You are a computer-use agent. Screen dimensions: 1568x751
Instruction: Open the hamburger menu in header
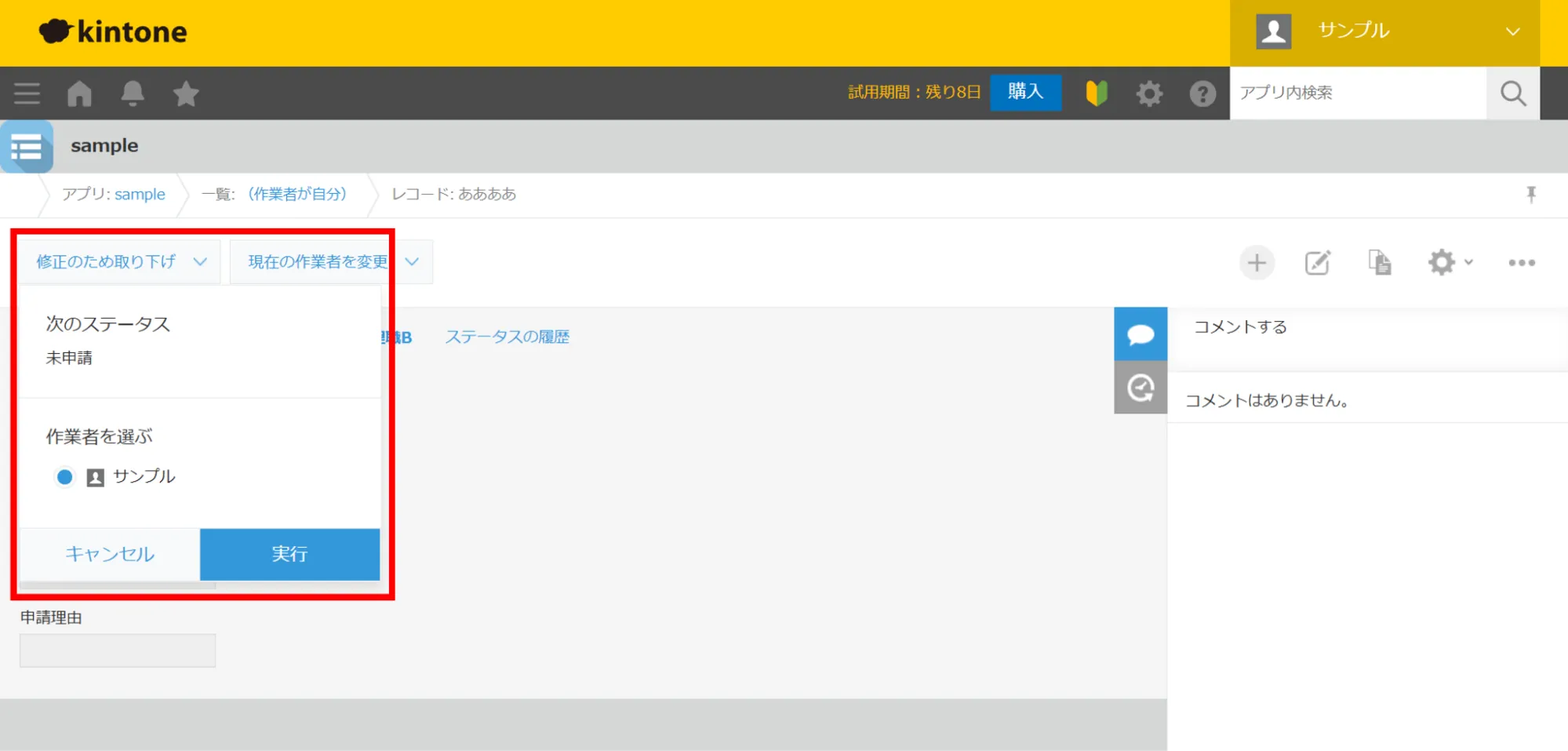coord(27,93)
